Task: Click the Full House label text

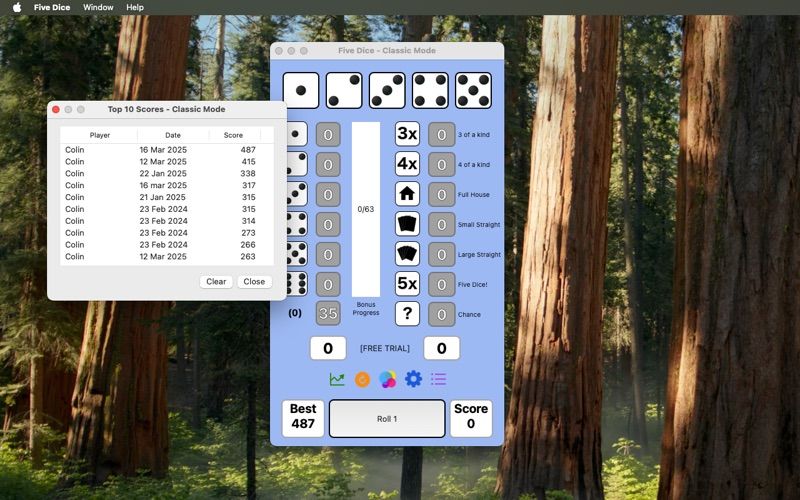Action: click(473, 194)
